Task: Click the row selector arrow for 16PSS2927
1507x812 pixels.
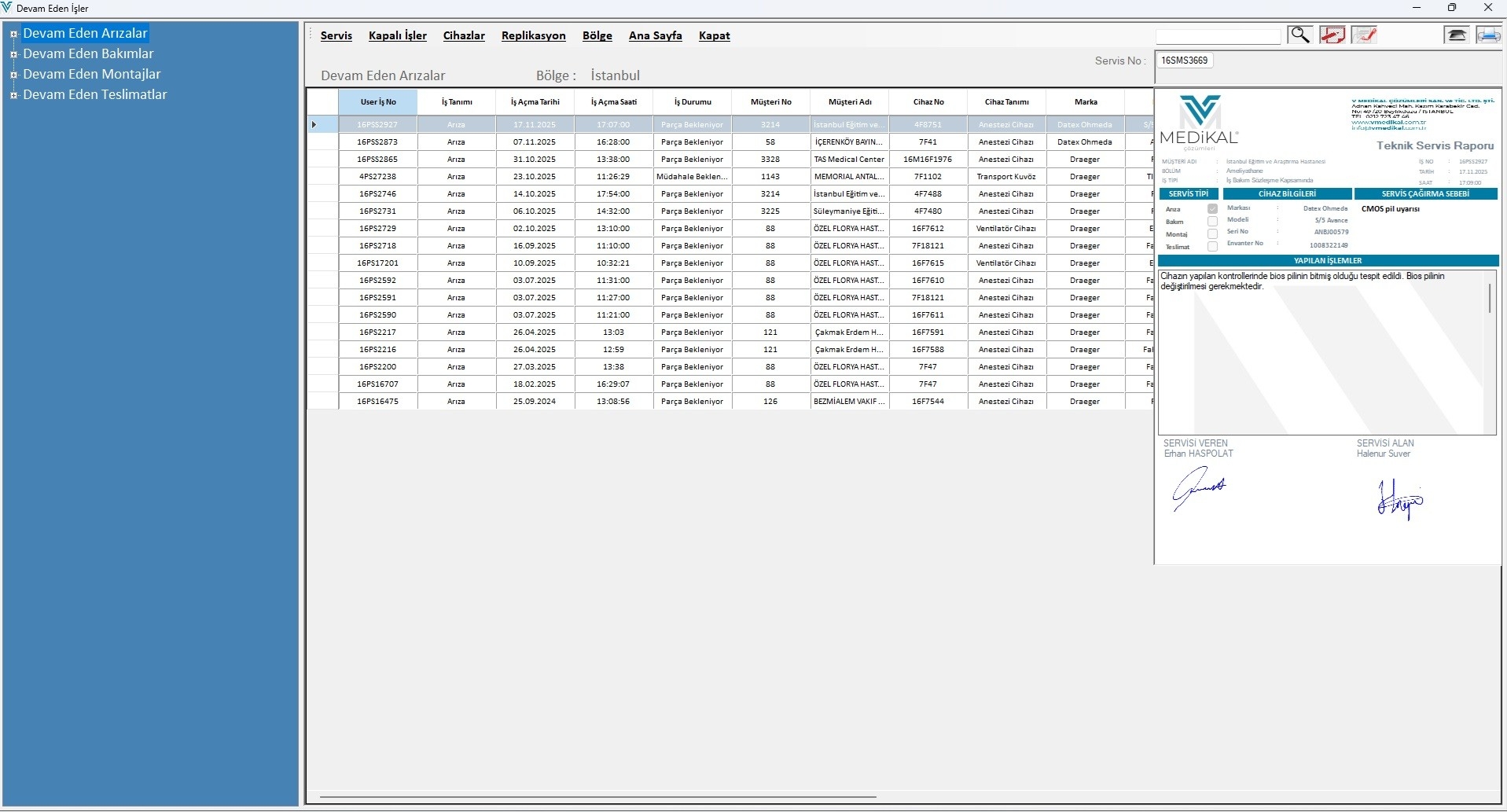Action: coord(314,125)
